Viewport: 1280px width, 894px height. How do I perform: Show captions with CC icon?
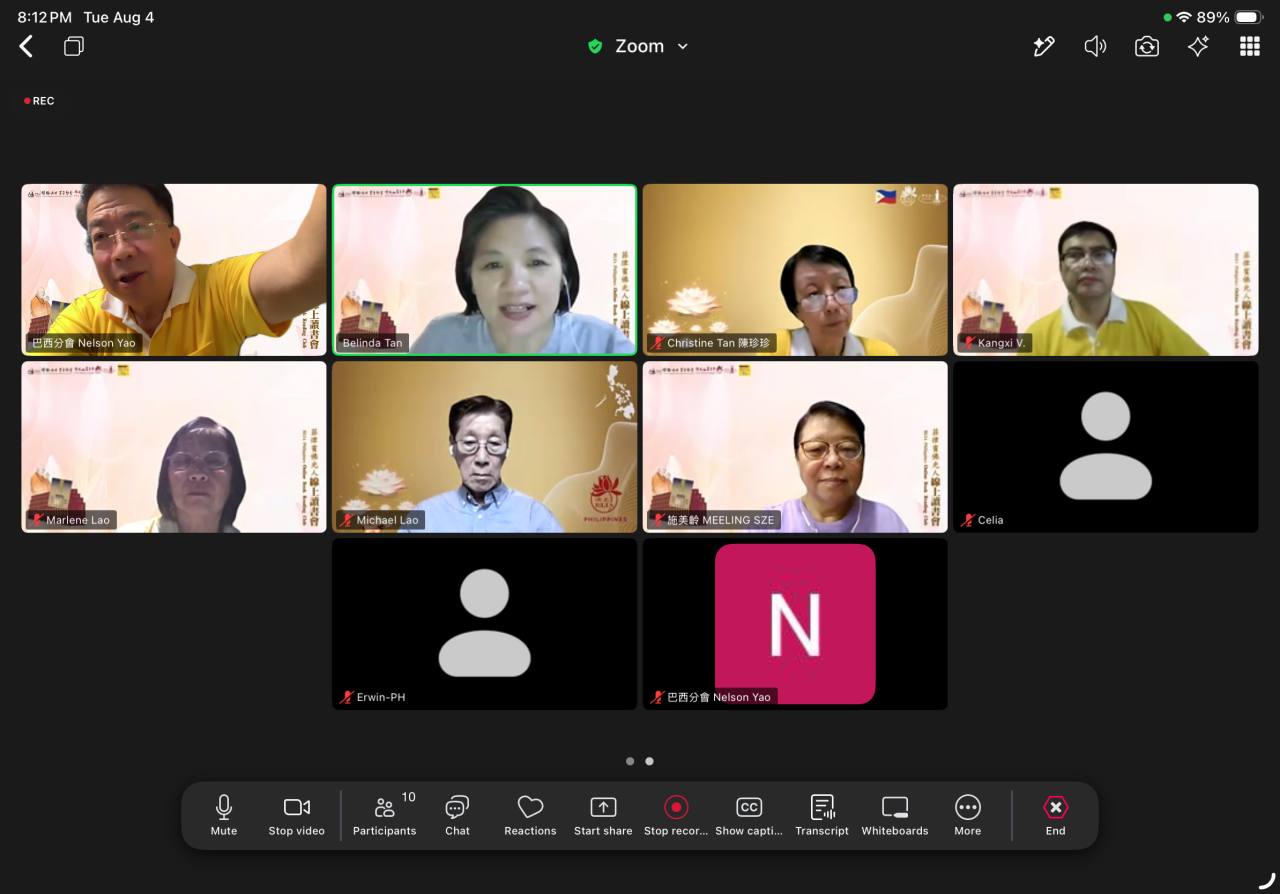coord(749,815)
